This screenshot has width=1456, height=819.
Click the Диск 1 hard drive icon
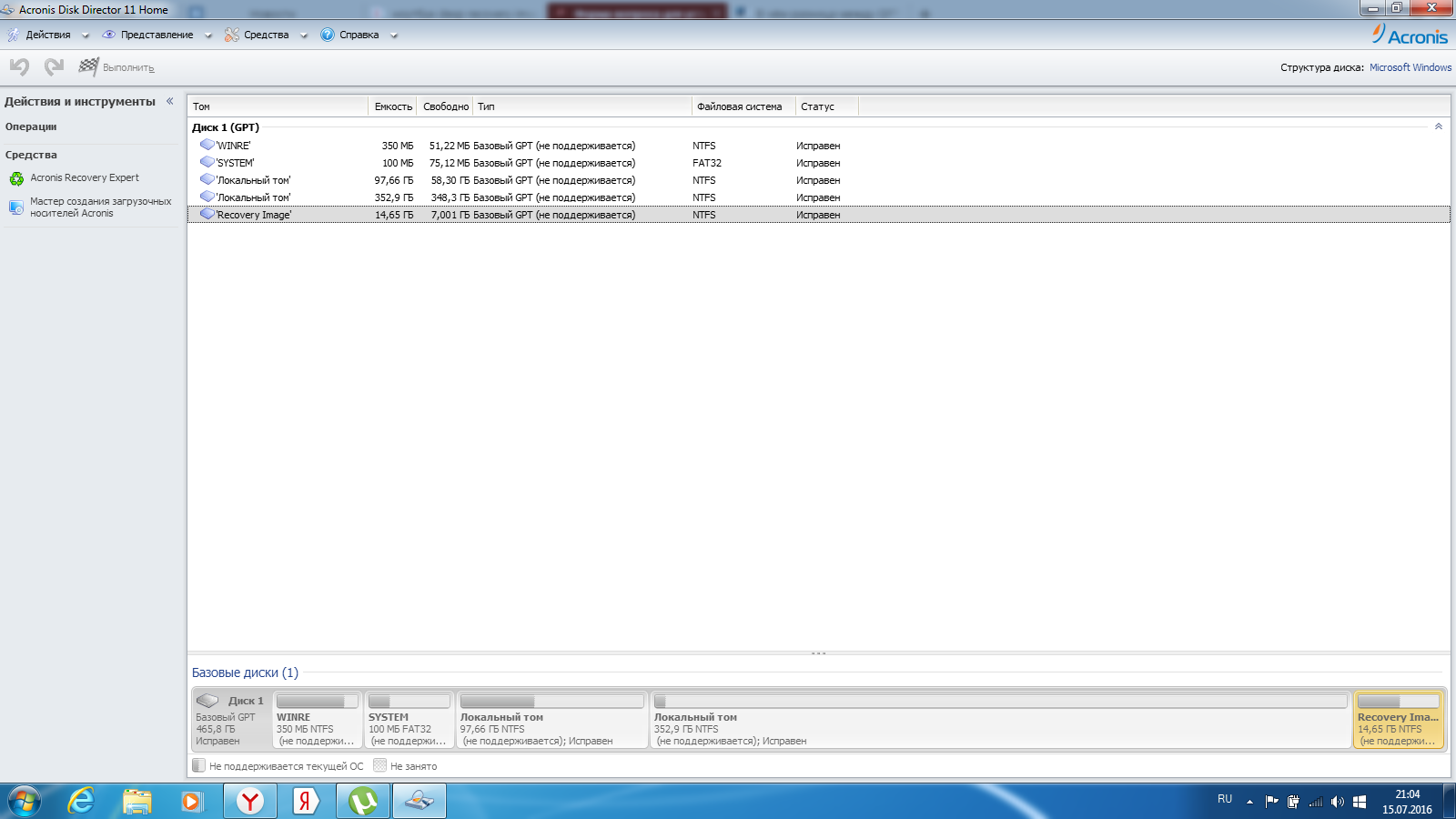click(207, 701)
